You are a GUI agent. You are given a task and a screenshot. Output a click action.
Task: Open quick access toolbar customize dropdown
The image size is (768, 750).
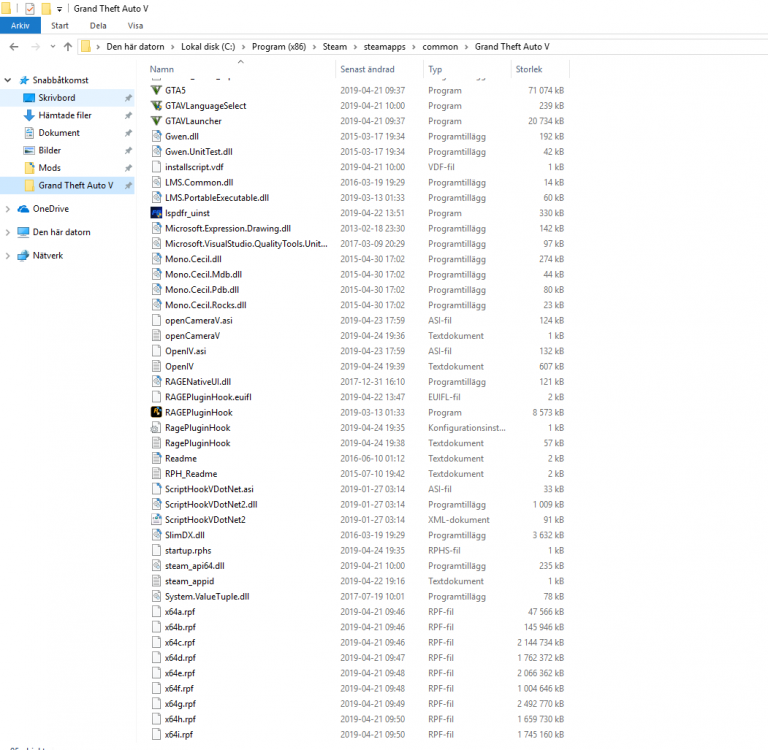coord(59,9)
